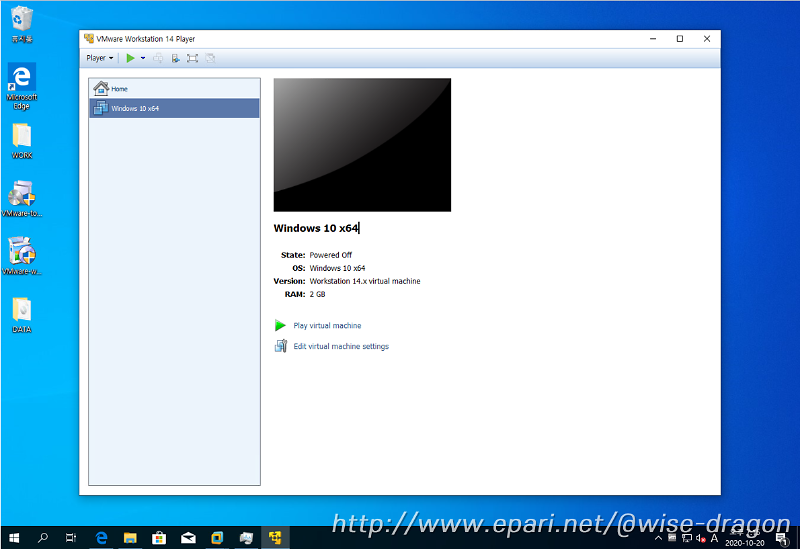Click the active VMware Player taskbar button
Image resolution: width=800 pixels, height=549 pixels.
276,538
